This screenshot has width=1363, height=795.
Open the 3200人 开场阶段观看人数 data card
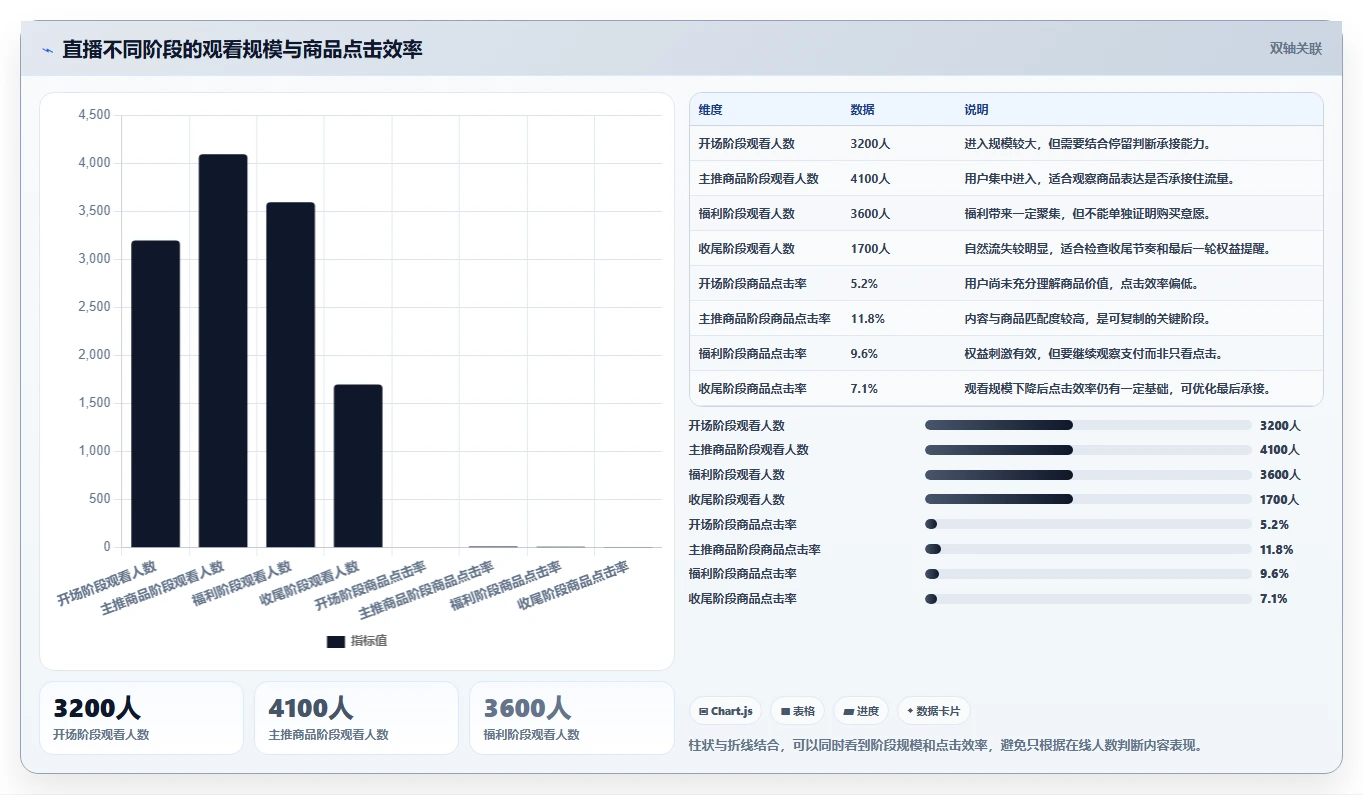tap(141, 718)
